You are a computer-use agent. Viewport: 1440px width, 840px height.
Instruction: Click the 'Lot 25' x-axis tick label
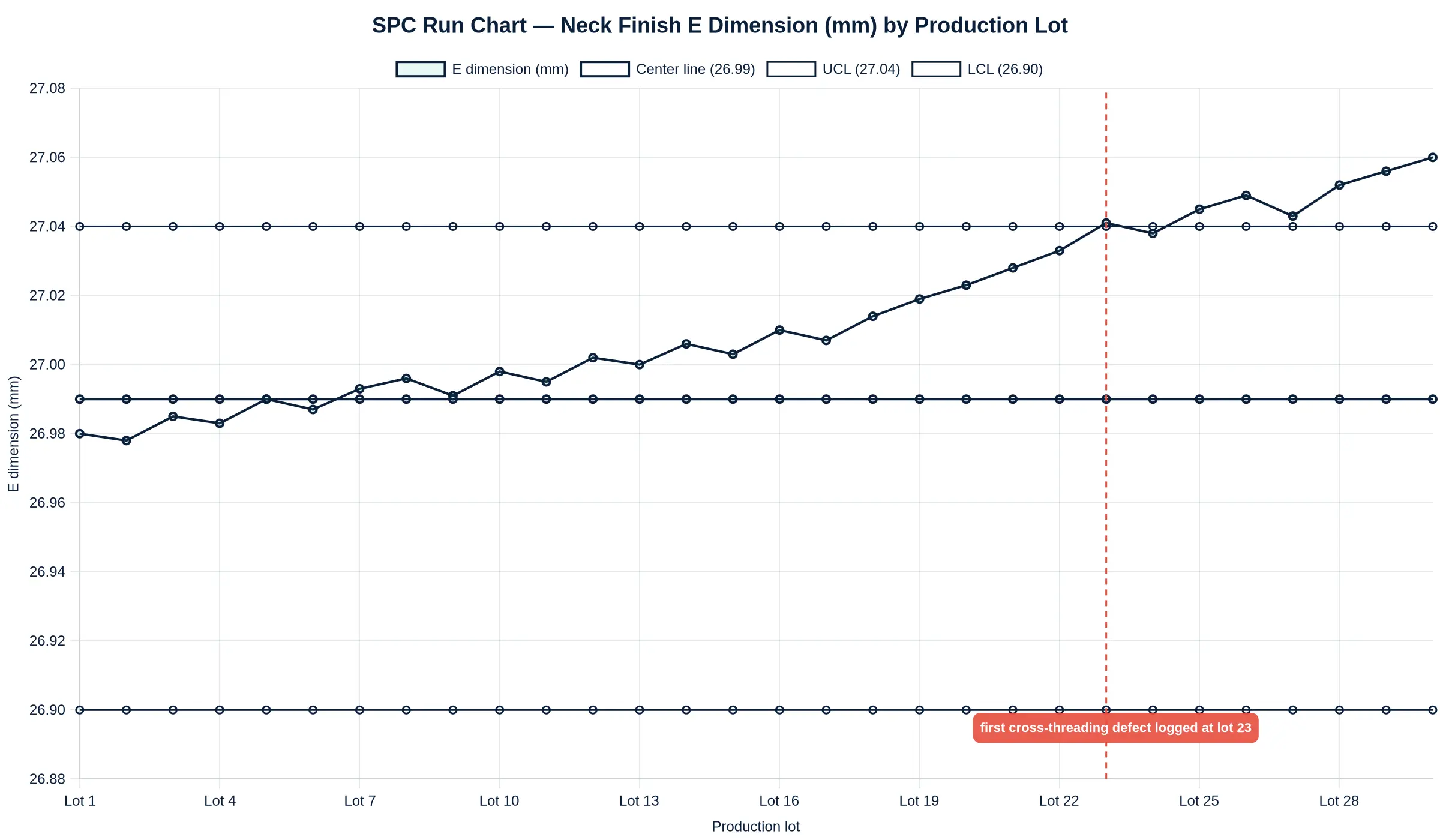1199,800
